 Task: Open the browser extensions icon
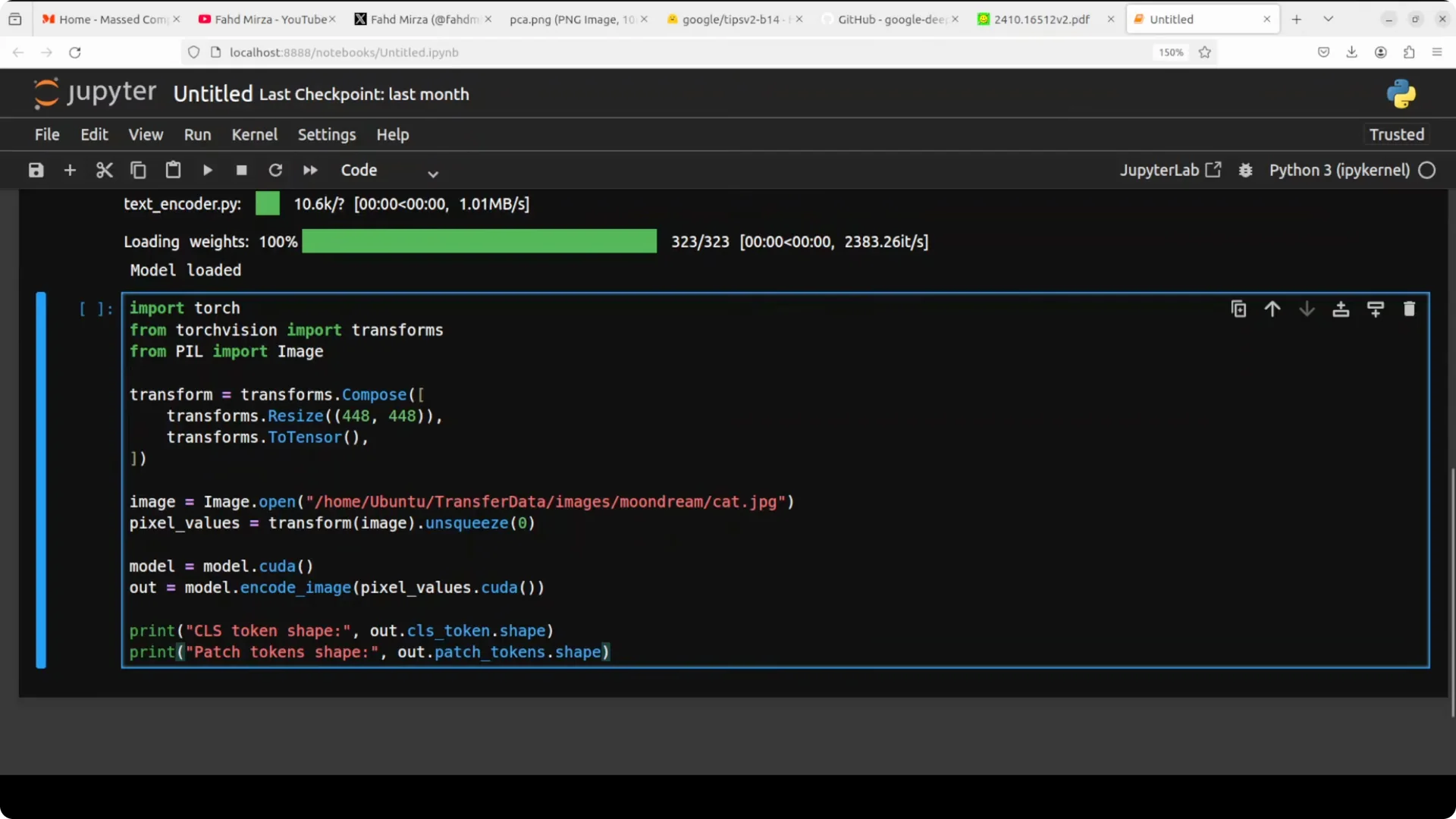point(1408,52)
